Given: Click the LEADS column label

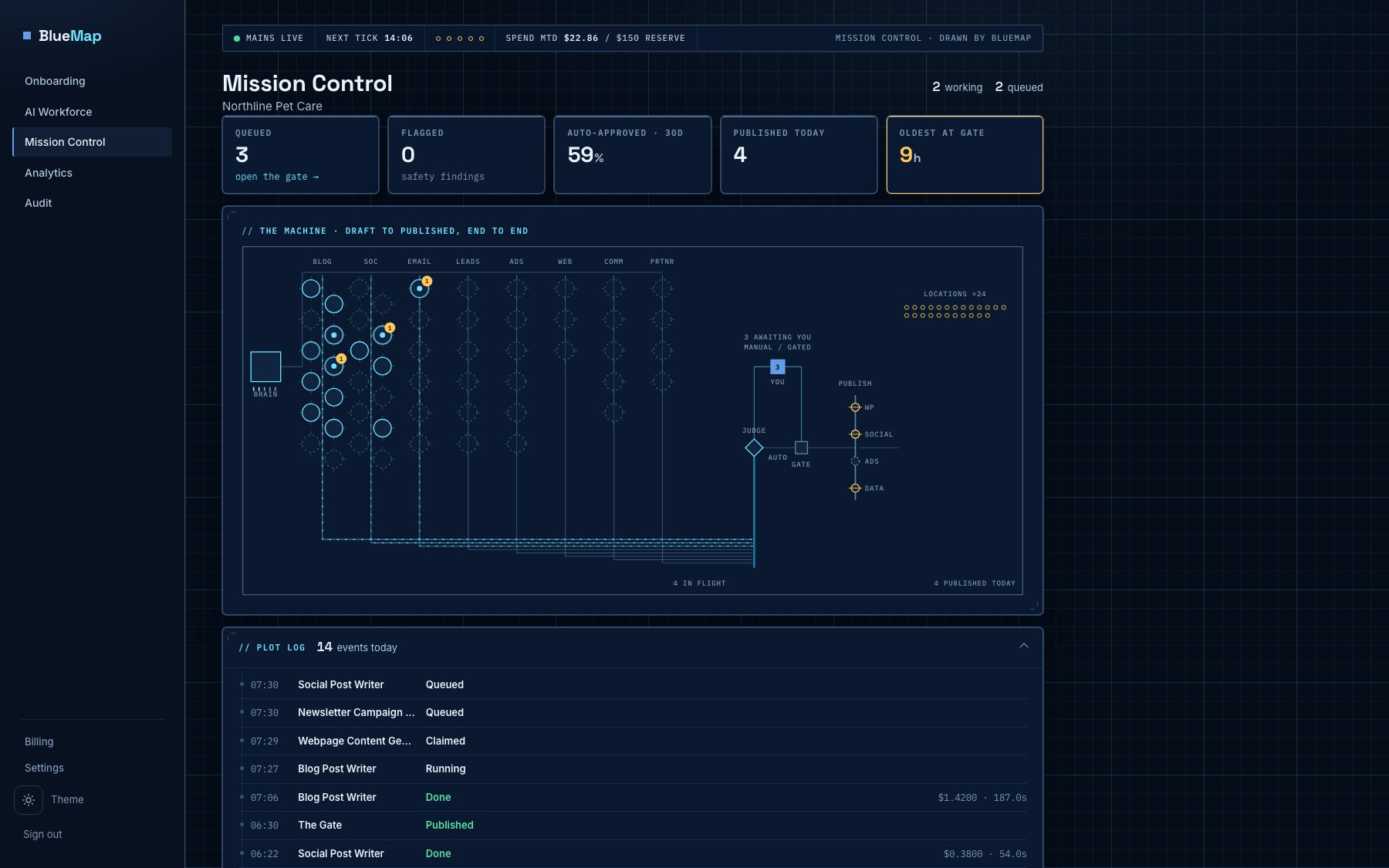Looking at the screenshot, I should pos(468,262).
